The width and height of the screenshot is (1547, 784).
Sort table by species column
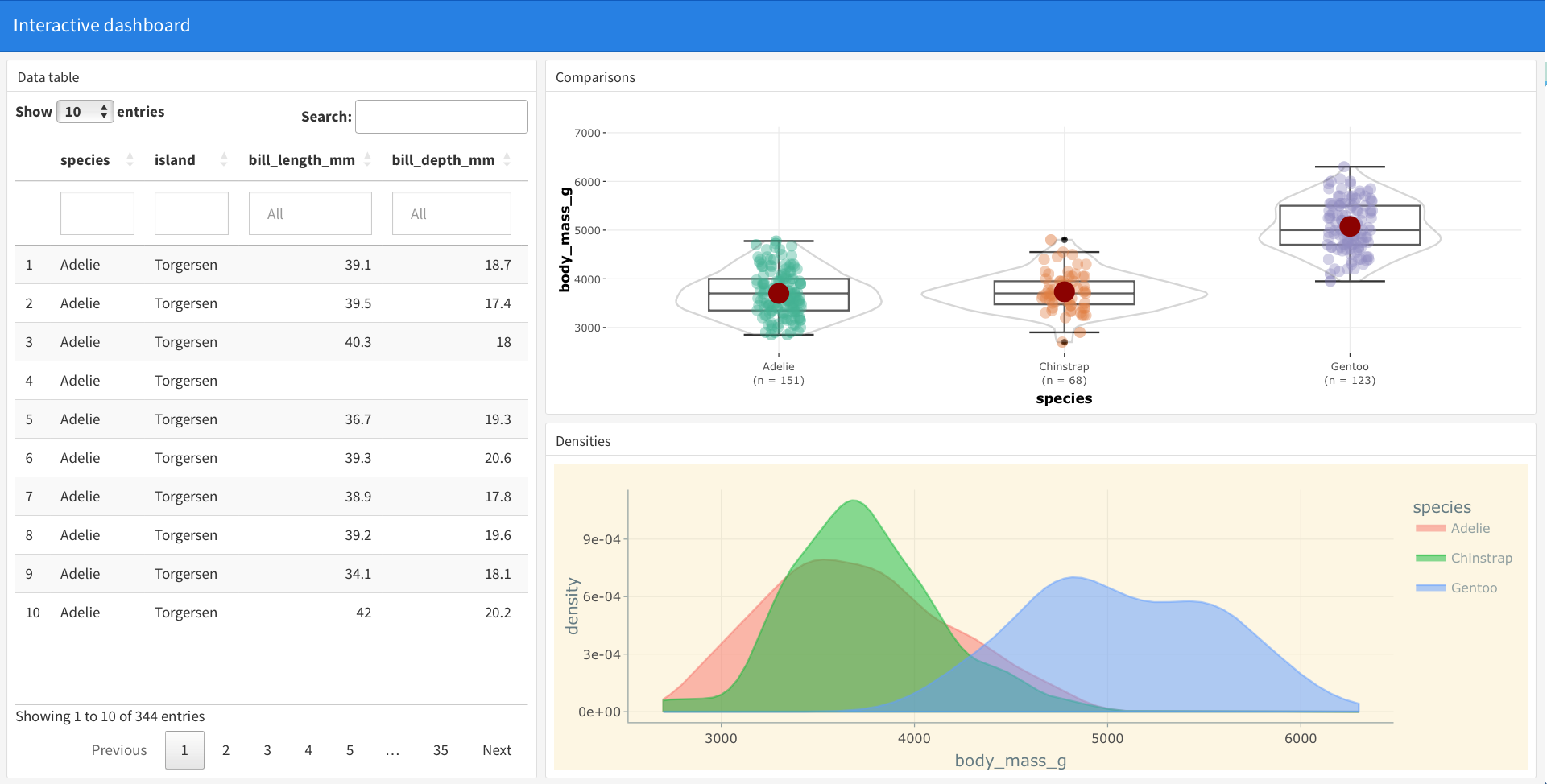point(85,160)
